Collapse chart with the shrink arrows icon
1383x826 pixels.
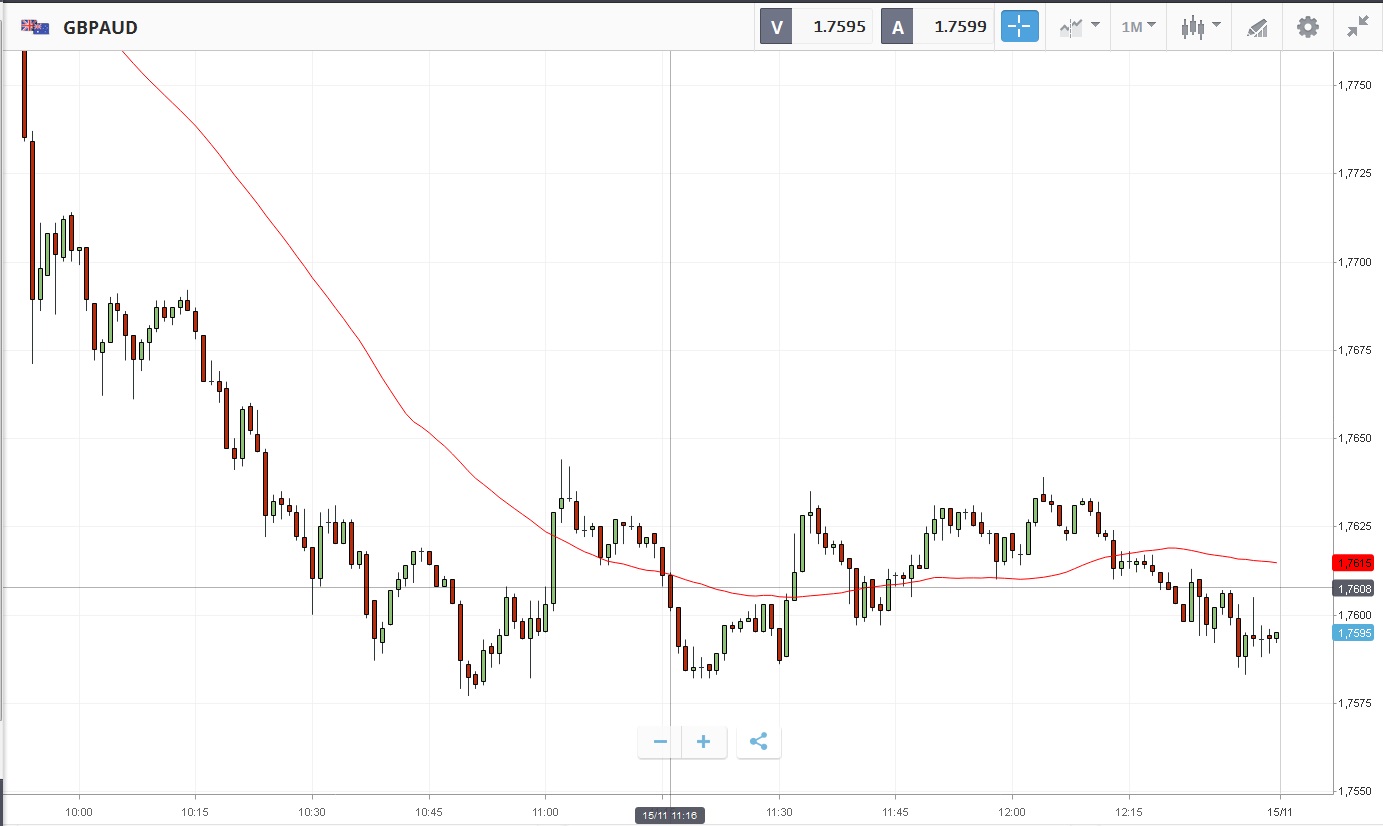coord(1357,27)
